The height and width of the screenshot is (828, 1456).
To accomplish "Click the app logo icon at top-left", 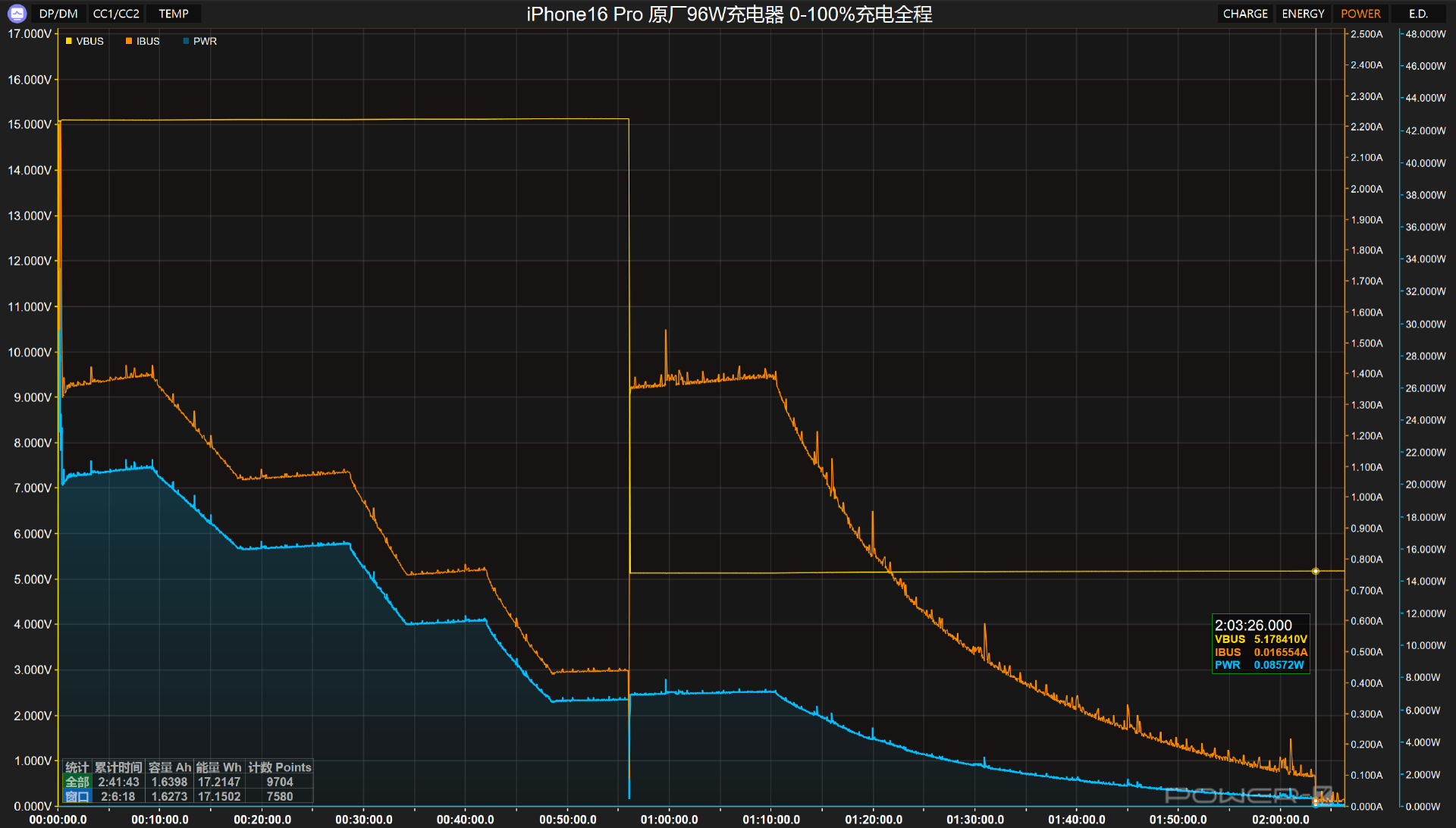I will click(17, 14).
